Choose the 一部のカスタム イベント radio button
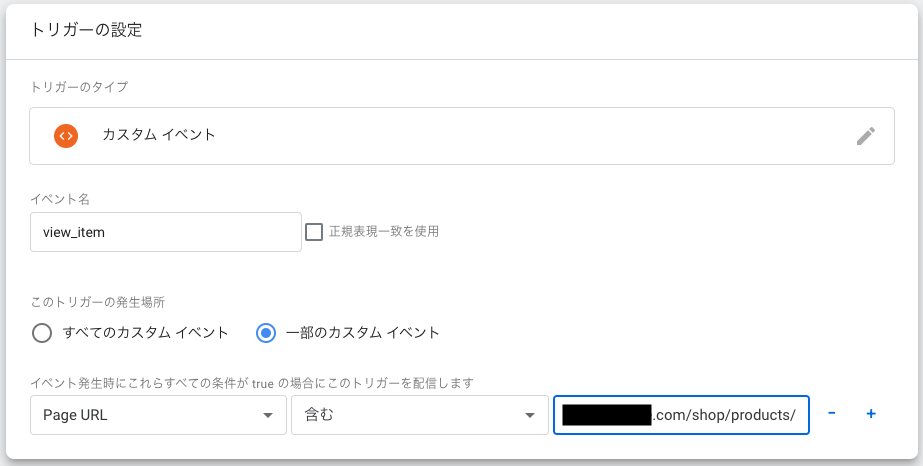The height and width of the screenshot is (466, 923). point(266,333)
